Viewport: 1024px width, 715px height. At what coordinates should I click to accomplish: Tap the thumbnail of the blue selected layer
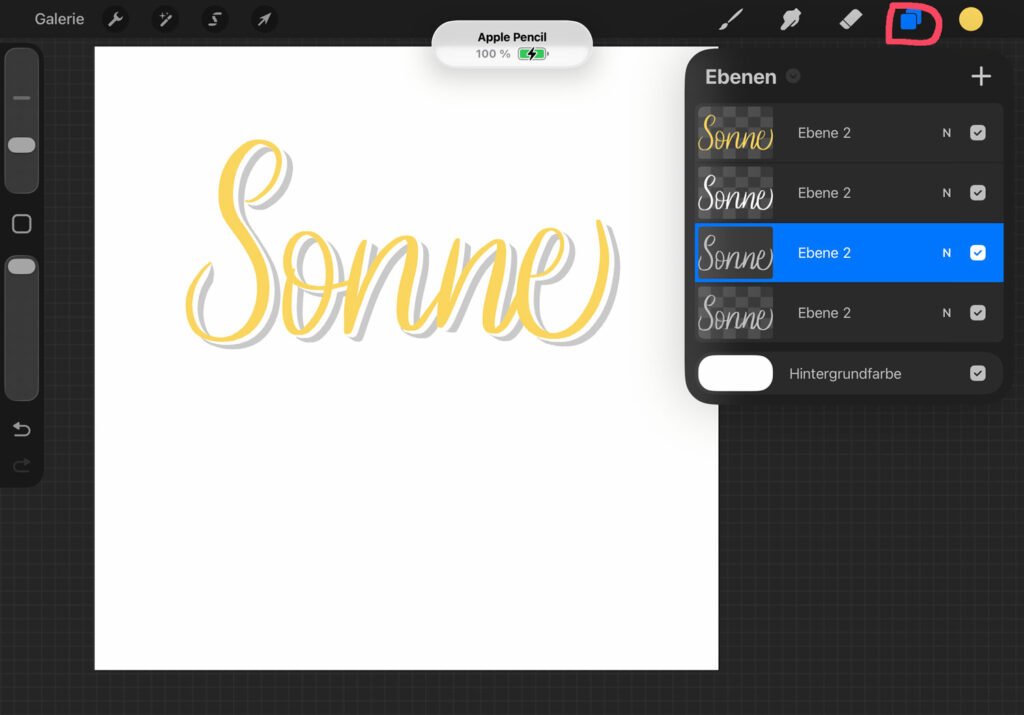pos(735,253)
